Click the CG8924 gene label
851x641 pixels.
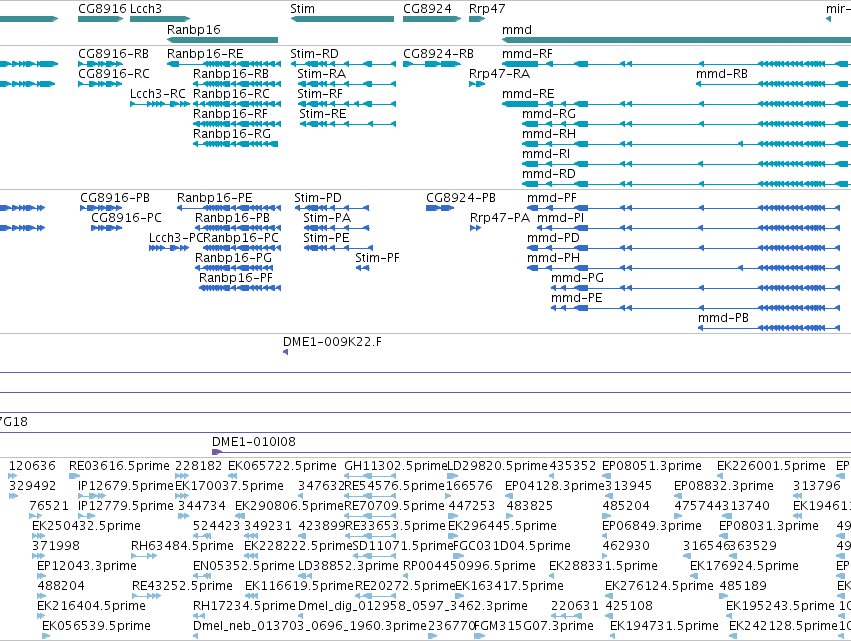pyautogui.click(x=427, y=9)
